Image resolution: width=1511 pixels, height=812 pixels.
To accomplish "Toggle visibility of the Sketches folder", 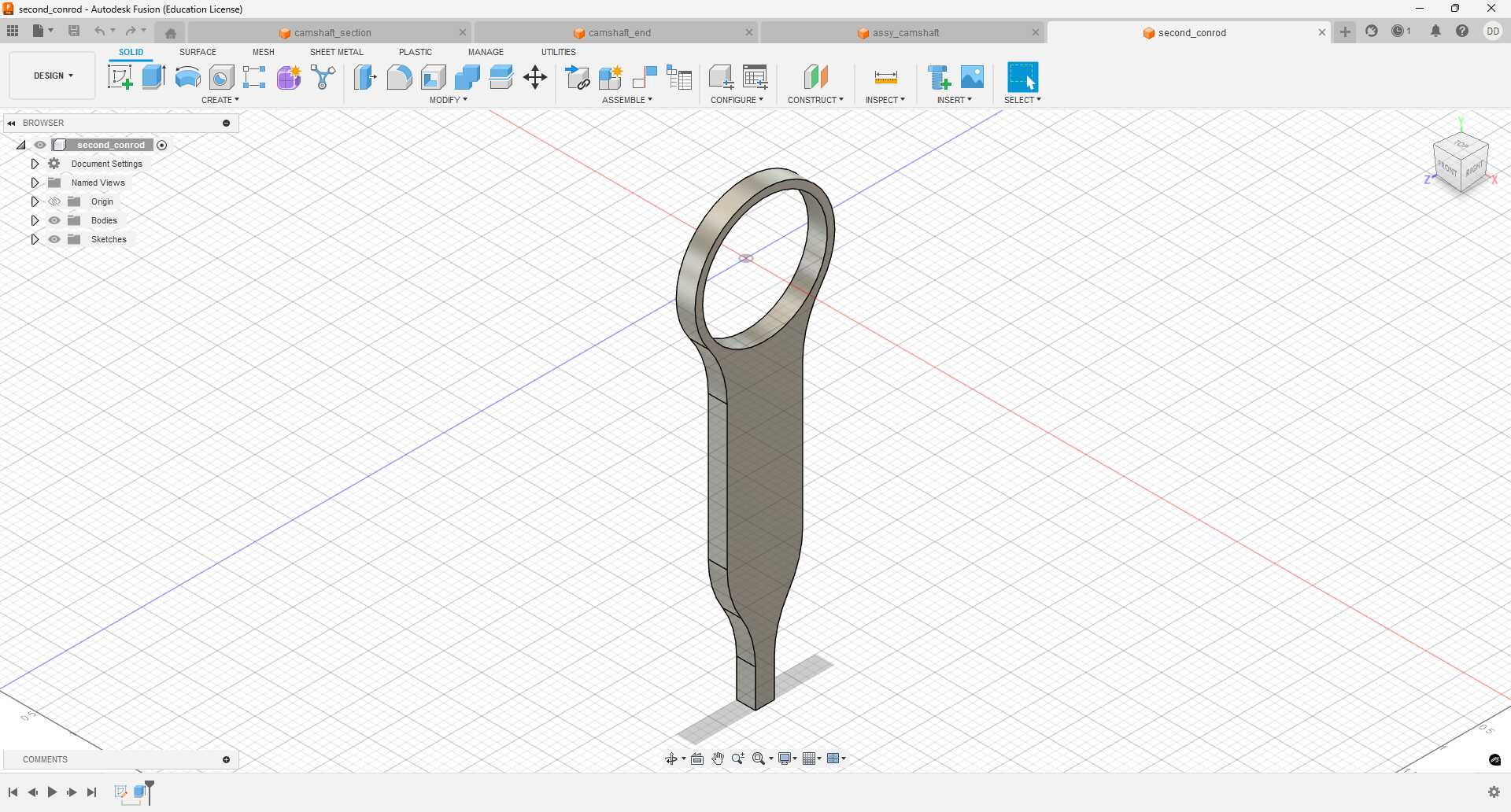I will point(54,239).
